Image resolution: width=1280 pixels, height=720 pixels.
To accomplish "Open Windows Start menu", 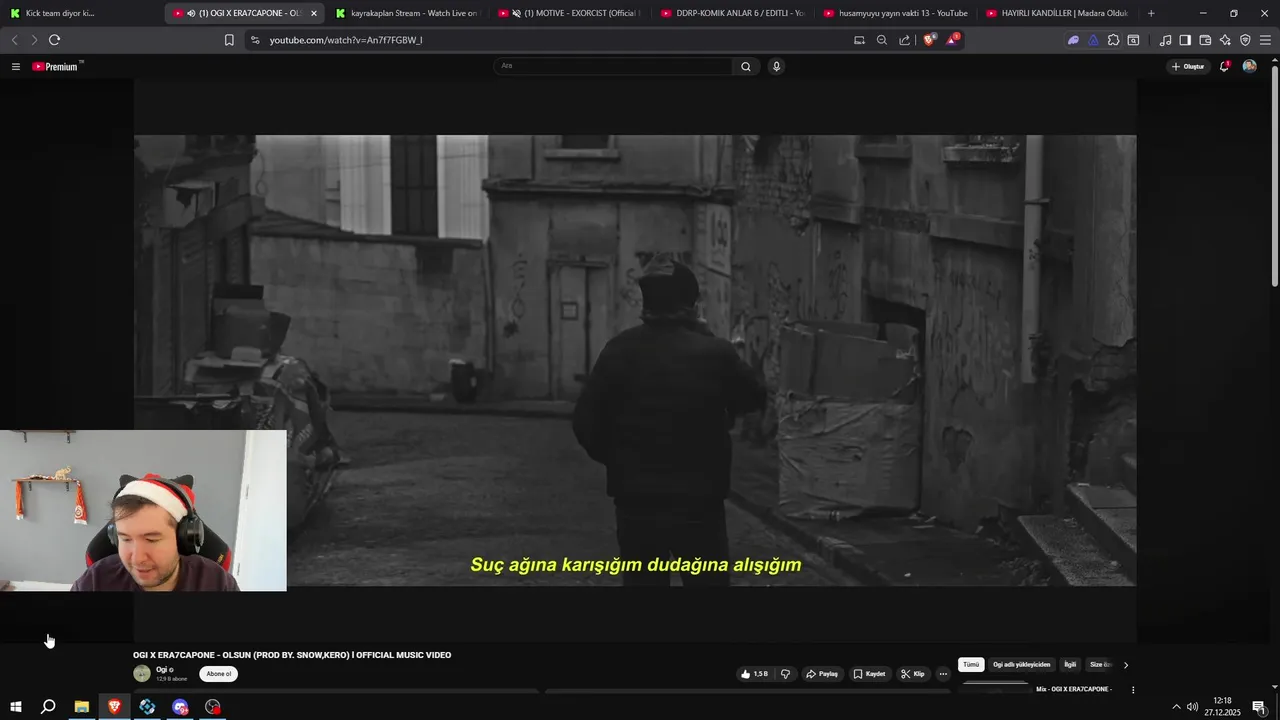I will click(x=16, y=707).
